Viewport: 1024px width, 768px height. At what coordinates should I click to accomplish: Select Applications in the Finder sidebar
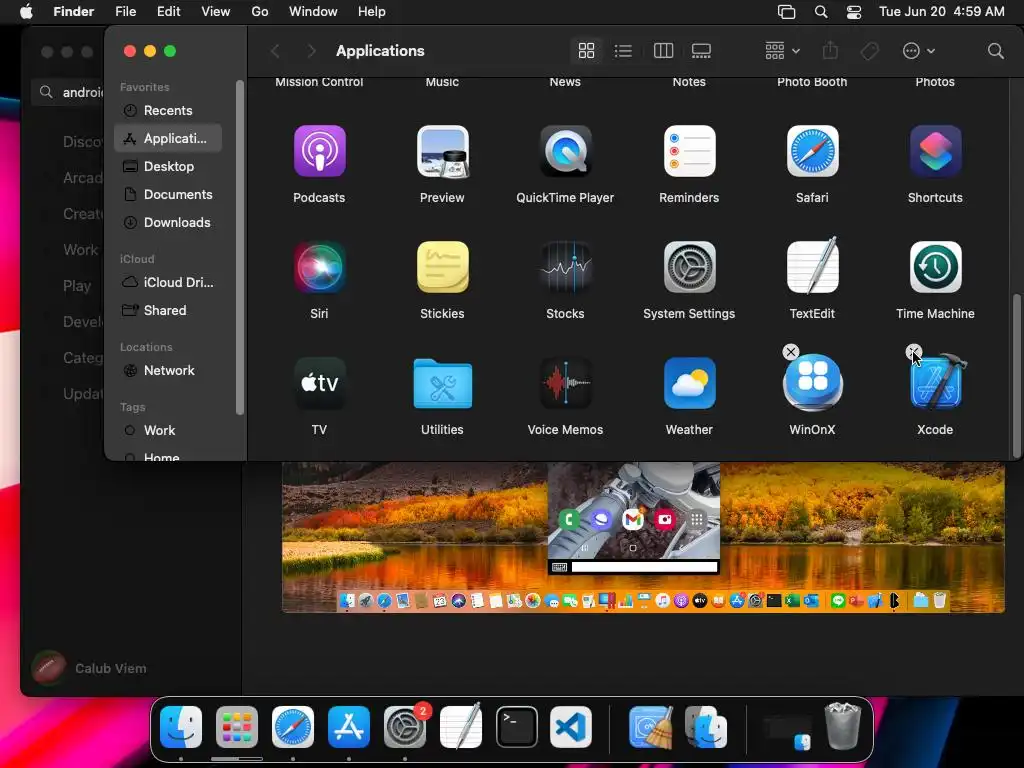point(168,138)
